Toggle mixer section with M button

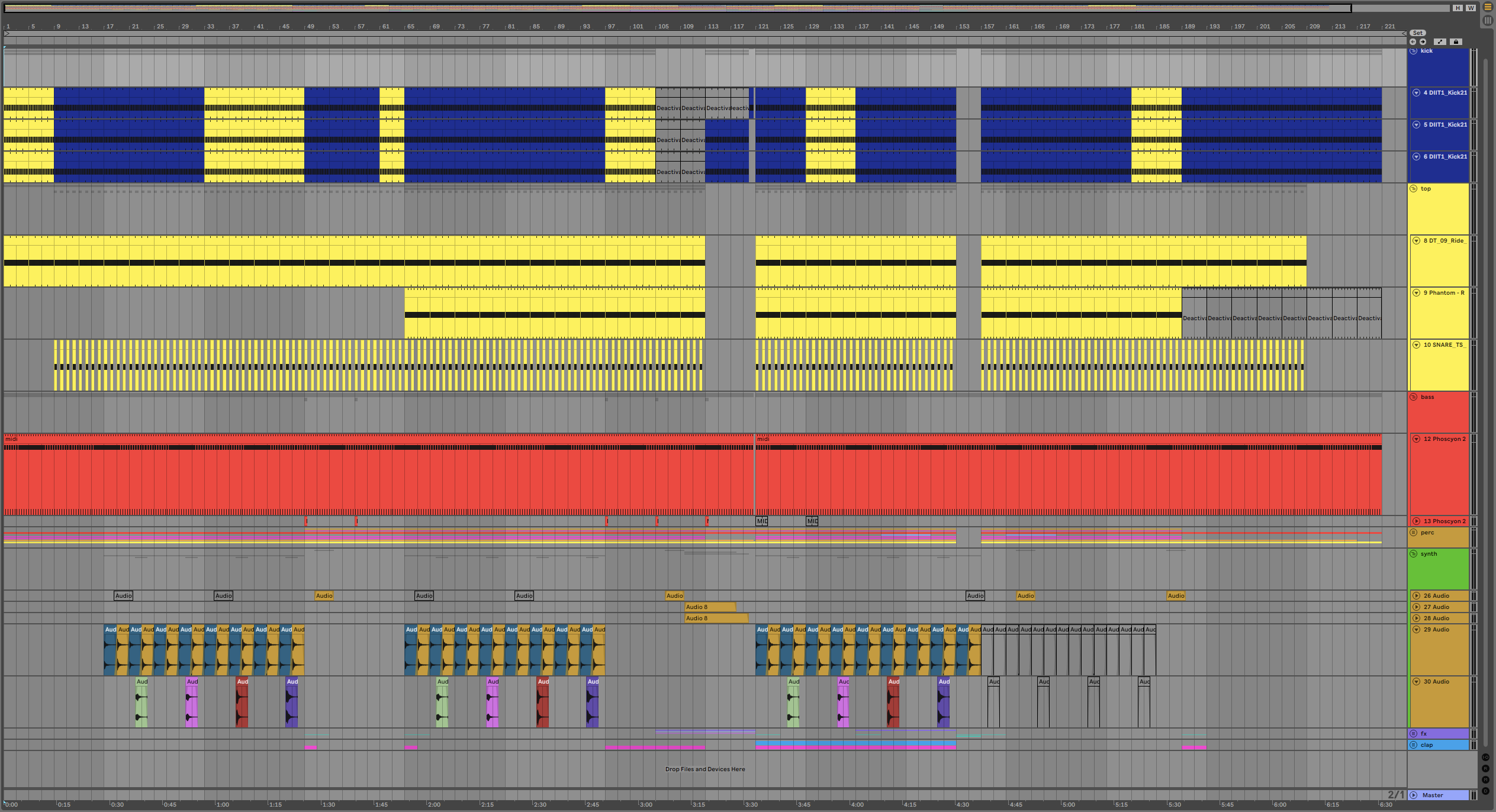click(x=1485, y=780)
